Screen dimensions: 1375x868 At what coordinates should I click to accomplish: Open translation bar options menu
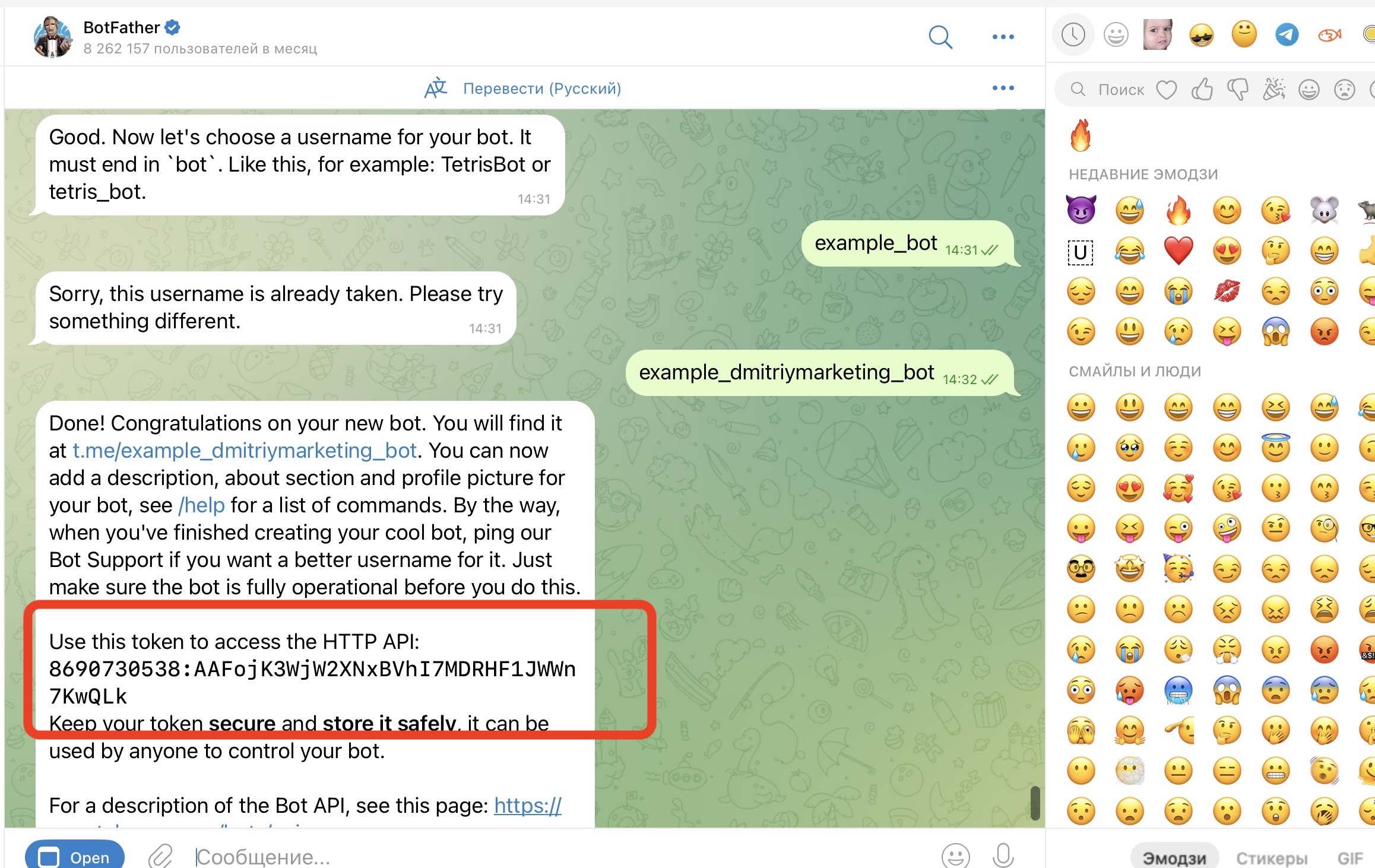click(1003, 88)
